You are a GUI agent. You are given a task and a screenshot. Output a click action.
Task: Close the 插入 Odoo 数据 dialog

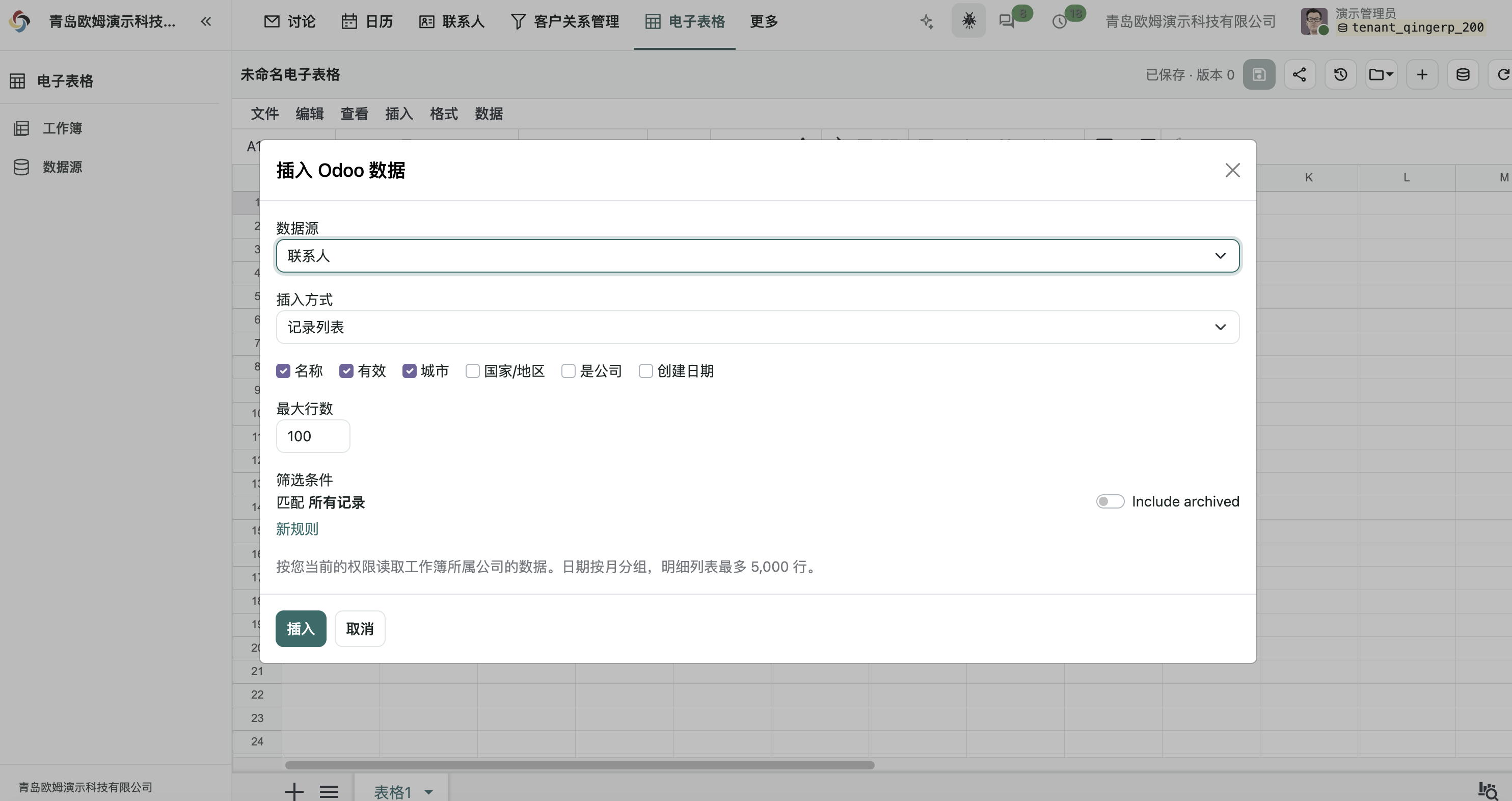click(x=1233, y=170)
